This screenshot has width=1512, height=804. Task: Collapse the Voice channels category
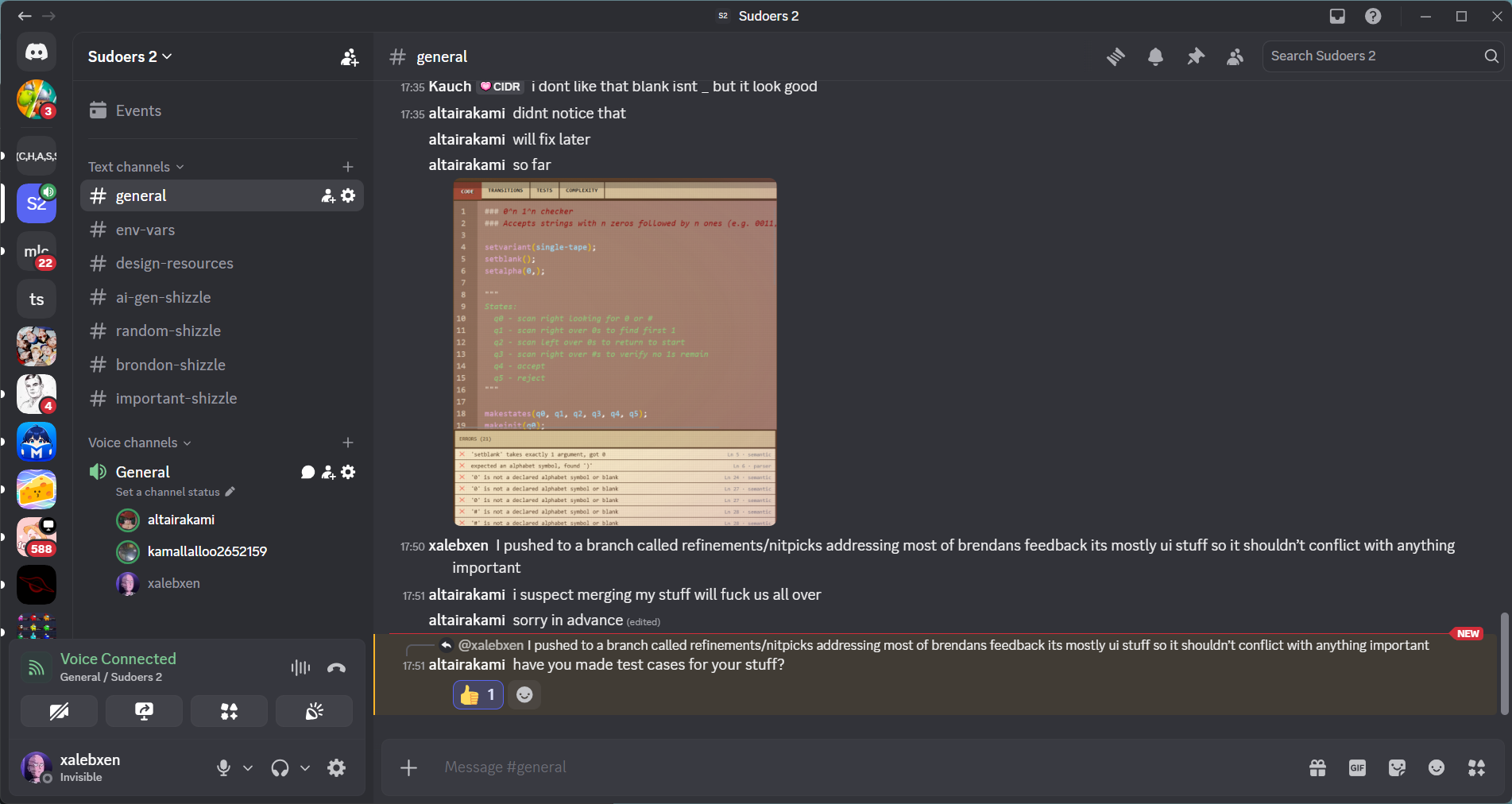pos(140,443)
